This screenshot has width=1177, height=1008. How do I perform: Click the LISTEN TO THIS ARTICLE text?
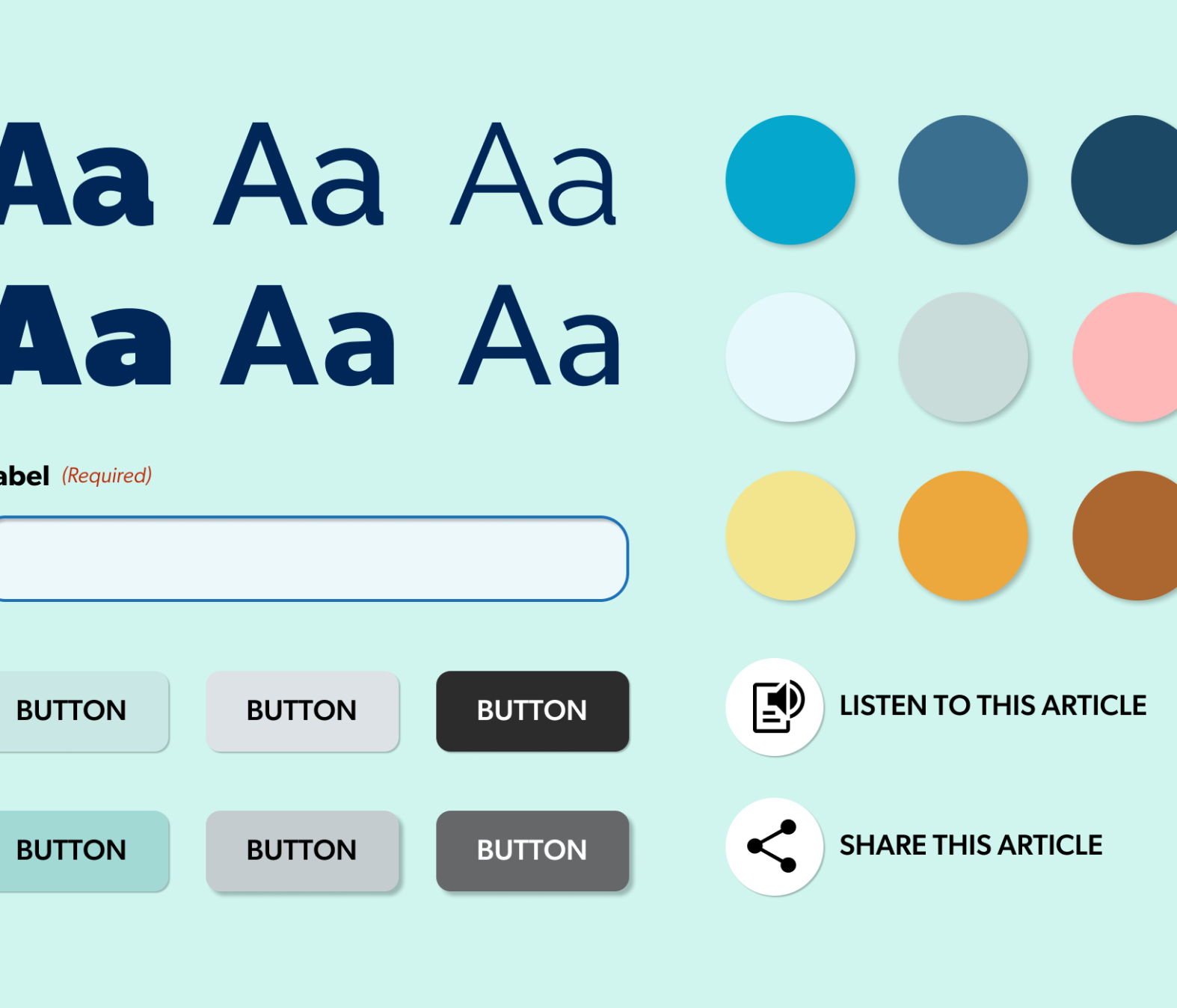(x=992, y=706)
